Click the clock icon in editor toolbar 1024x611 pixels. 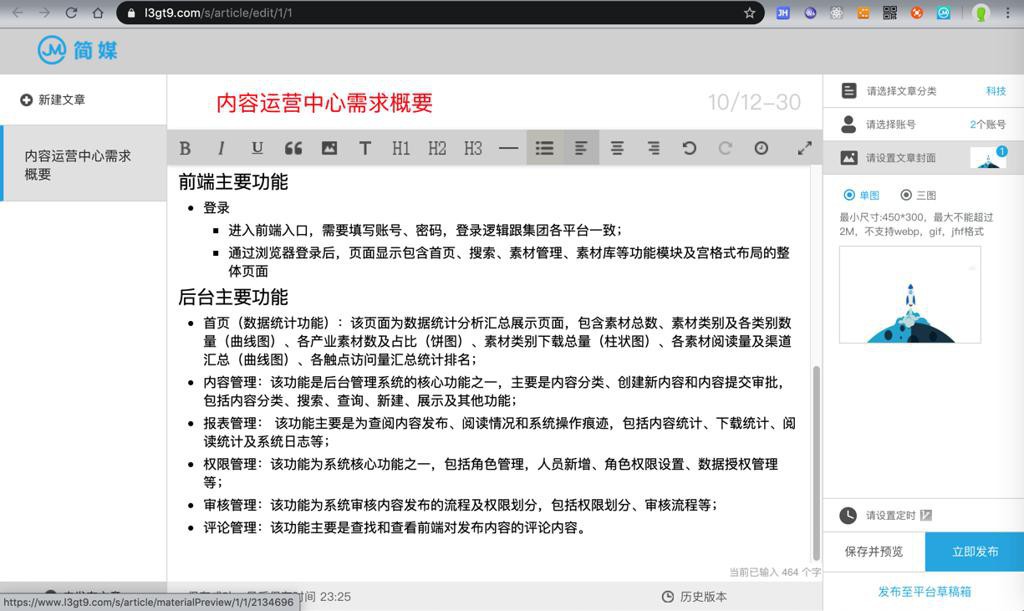click(x=761, y=148)
